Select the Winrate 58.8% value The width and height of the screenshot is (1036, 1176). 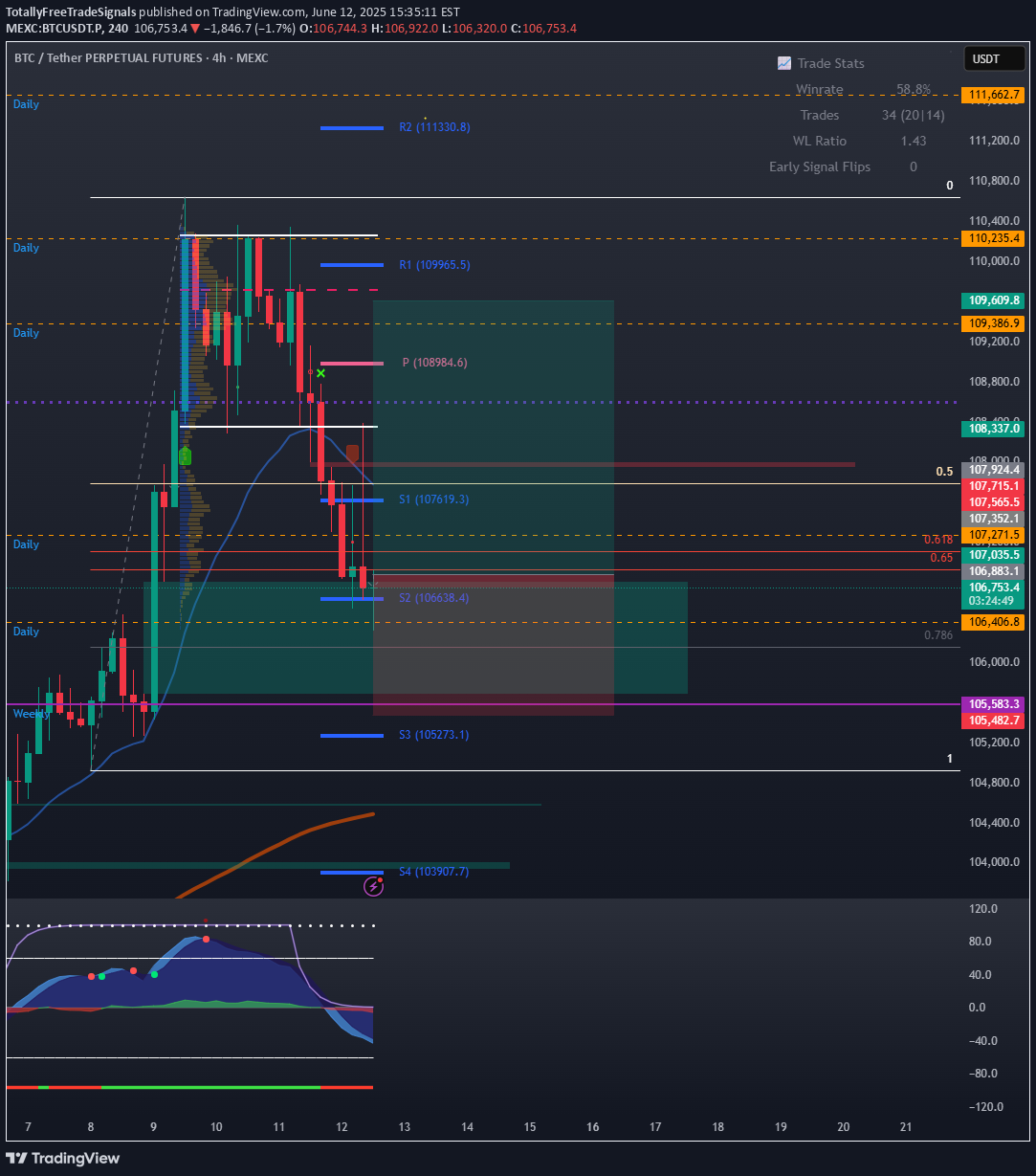click(914, 89)
